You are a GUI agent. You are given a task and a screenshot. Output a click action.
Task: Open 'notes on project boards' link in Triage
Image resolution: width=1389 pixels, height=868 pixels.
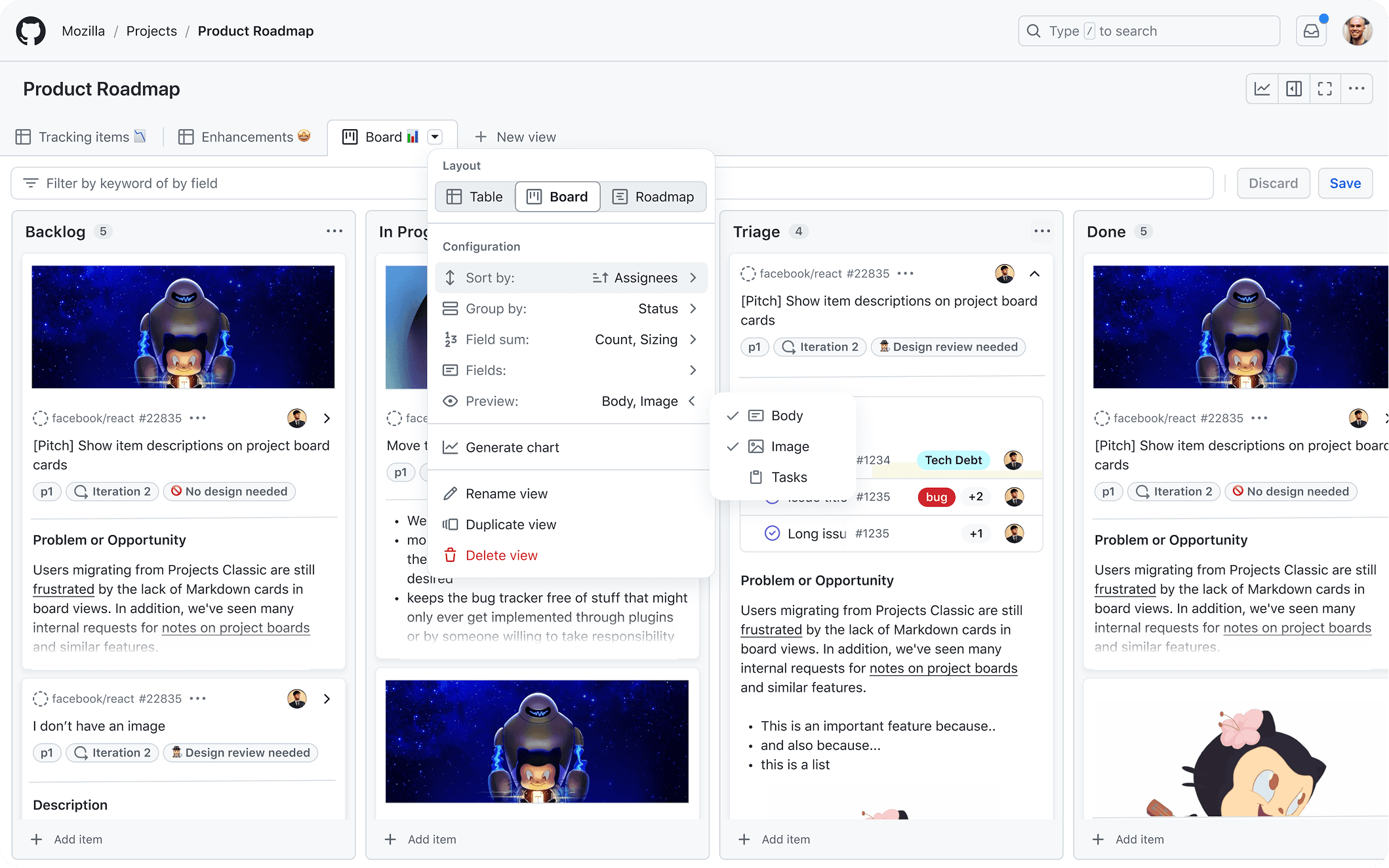943,668
